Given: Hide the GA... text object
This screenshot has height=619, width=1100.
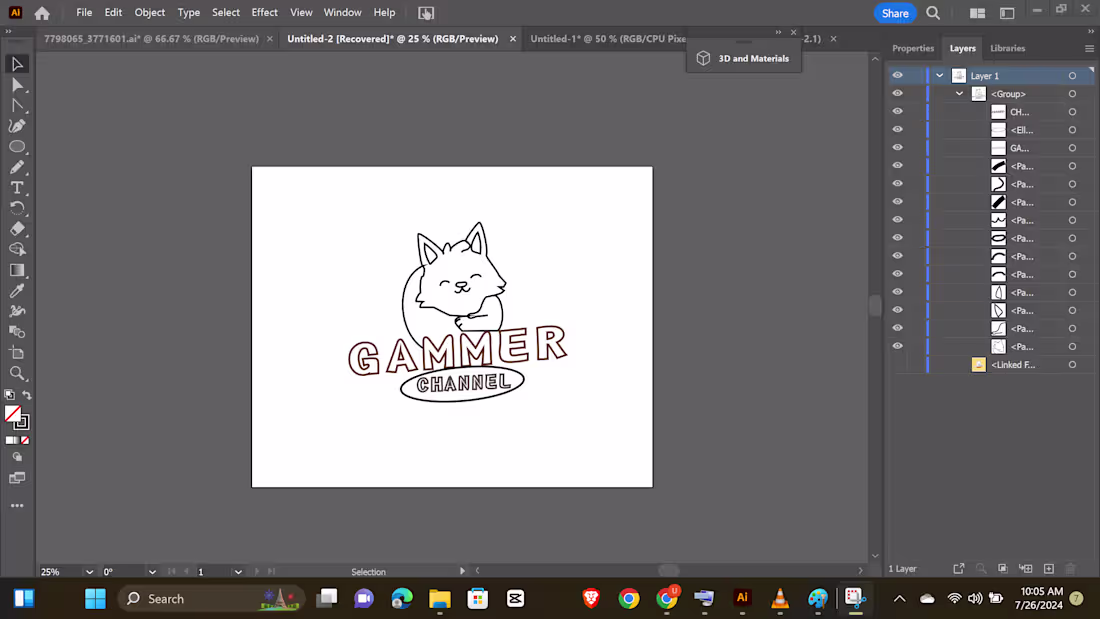Looking at the screenshot, I should coord(897,147).
